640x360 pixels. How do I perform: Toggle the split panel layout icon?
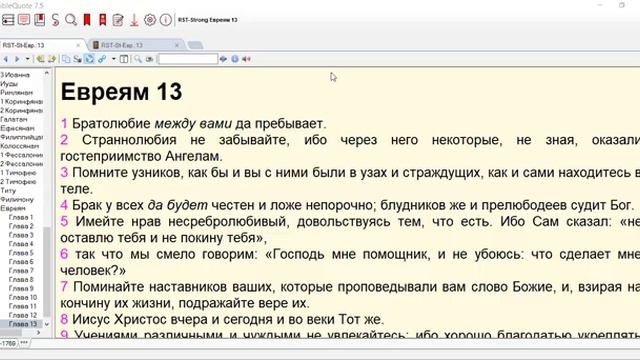click(x=124, y=59)
